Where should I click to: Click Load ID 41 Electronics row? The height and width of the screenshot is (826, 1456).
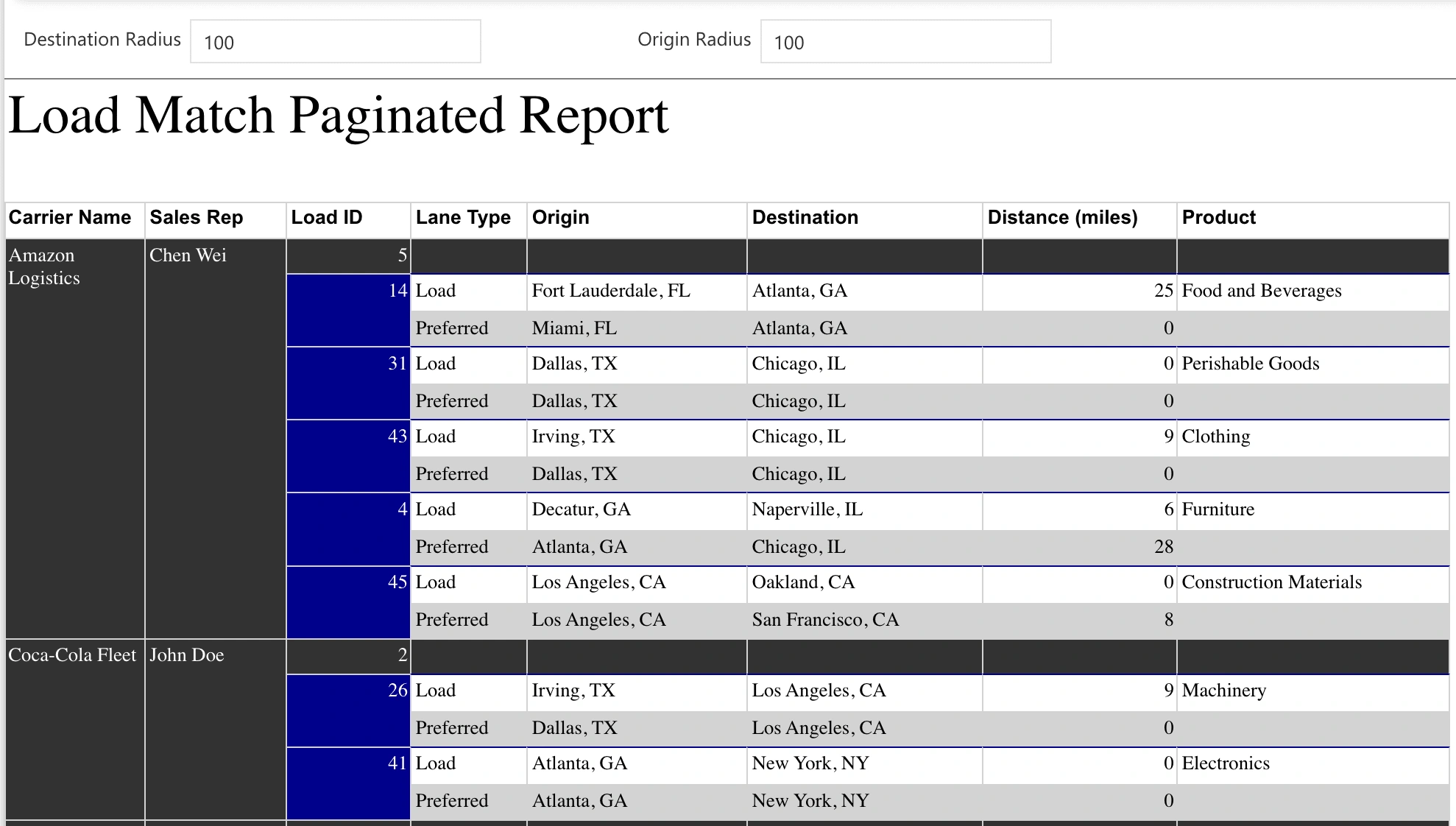(728, 762)
